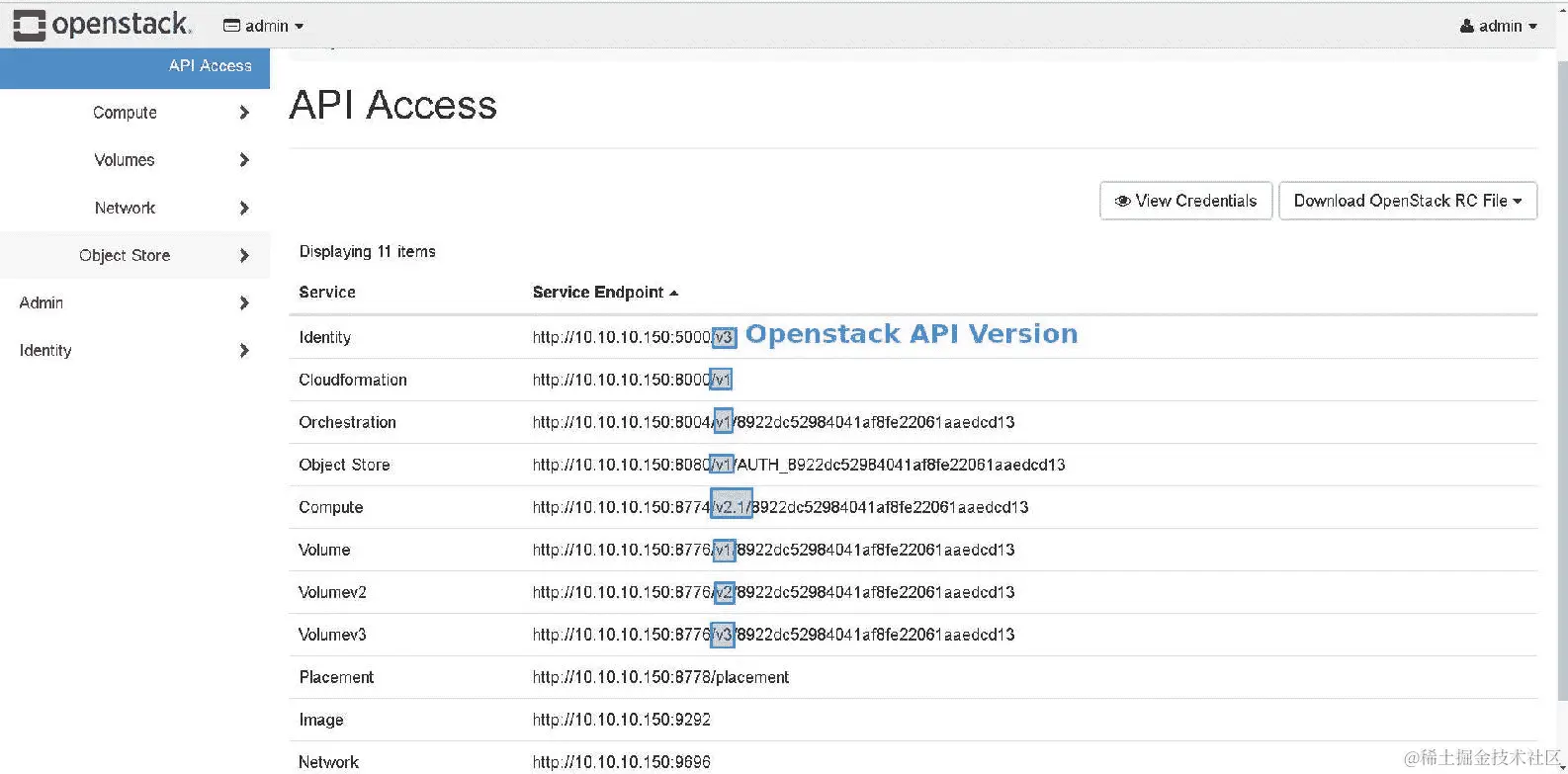Click the View Credentials button
1568x774 pixels.
pyautogui.click(x=1185, y=201)
